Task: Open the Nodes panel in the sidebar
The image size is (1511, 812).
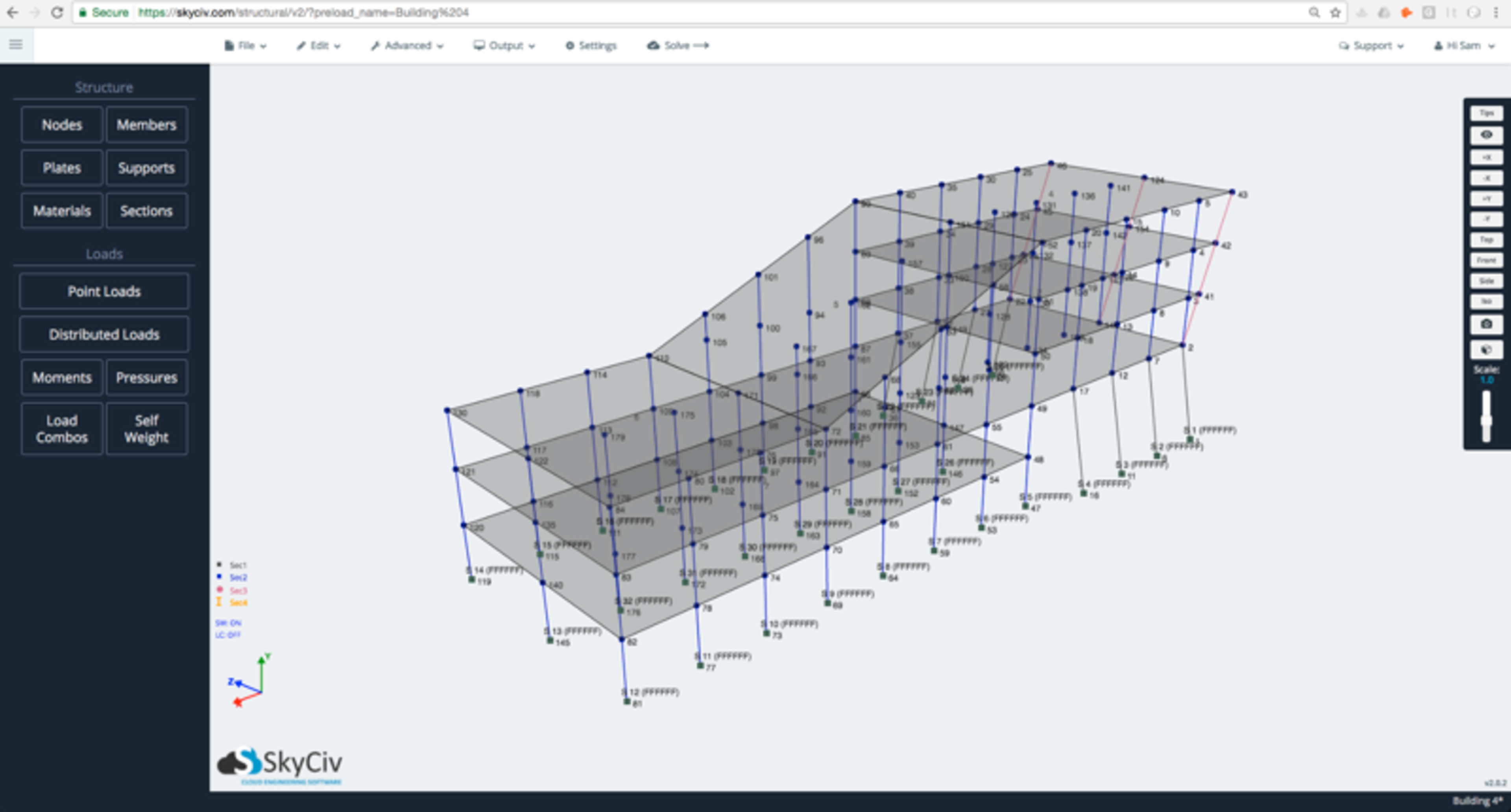Action: [x=61, y=125]
